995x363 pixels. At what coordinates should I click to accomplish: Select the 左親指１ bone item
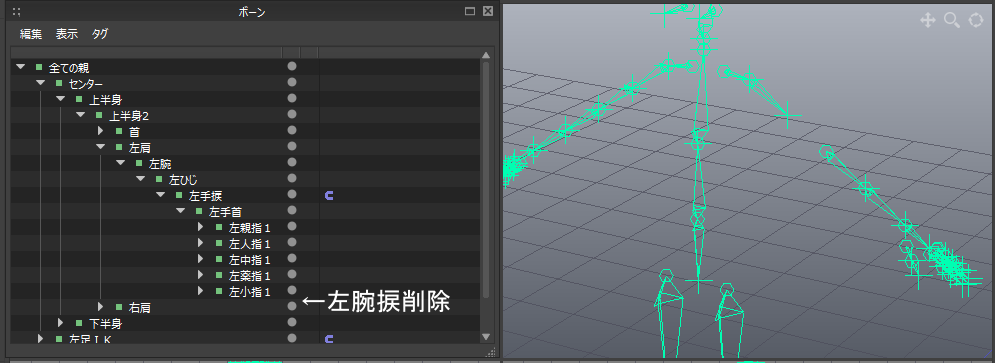pos(251,228)
